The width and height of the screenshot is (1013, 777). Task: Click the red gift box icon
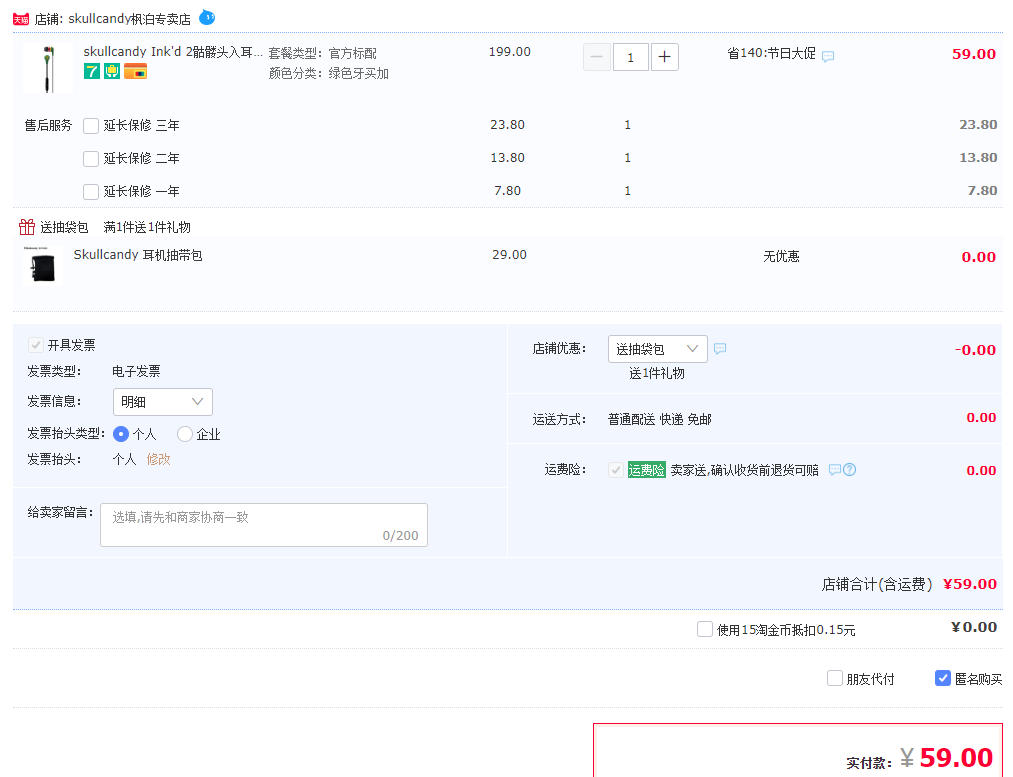coord(26,227)
